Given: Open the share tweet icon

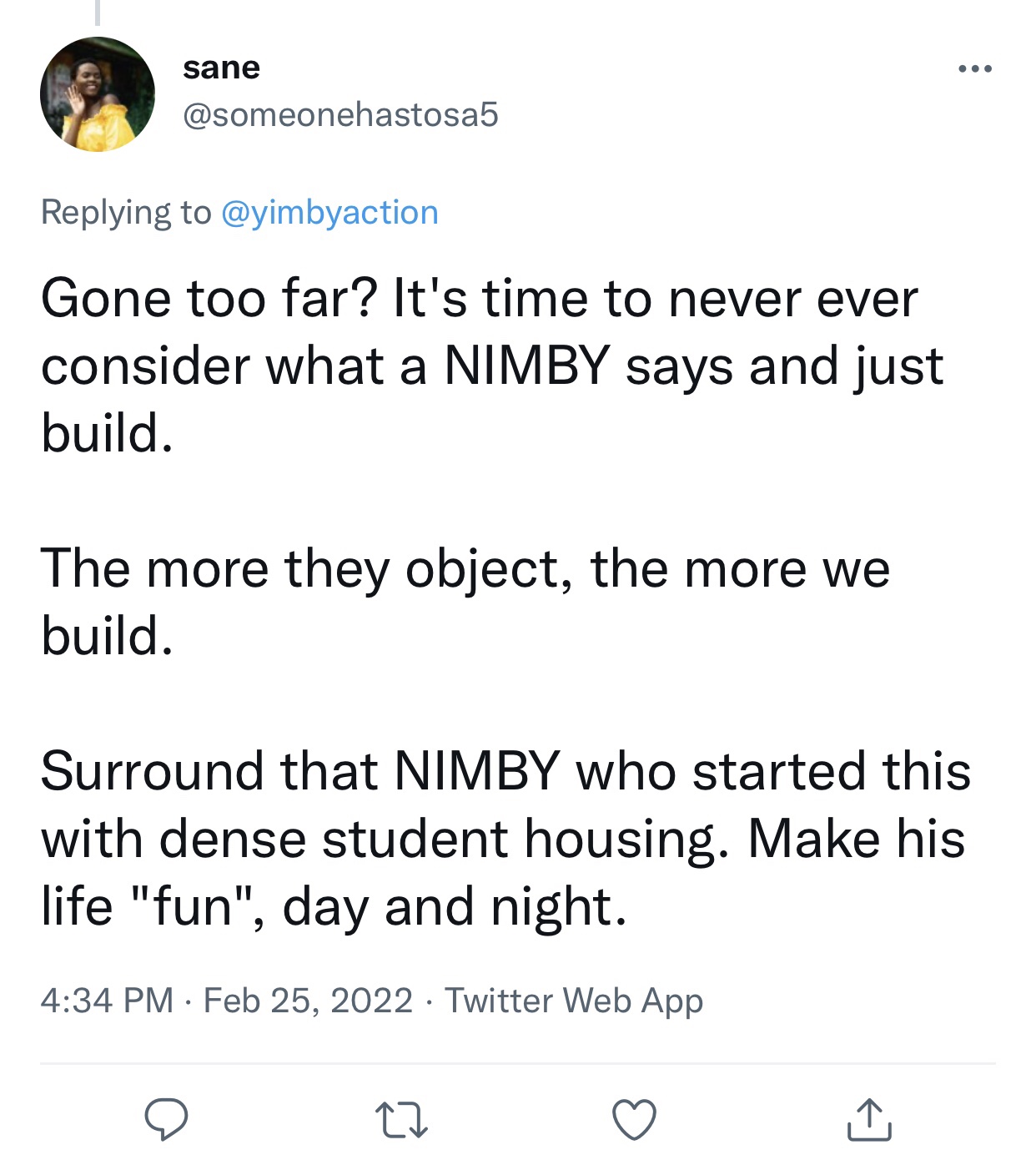Looking at the screenshot, I should tap(869, 1119).
